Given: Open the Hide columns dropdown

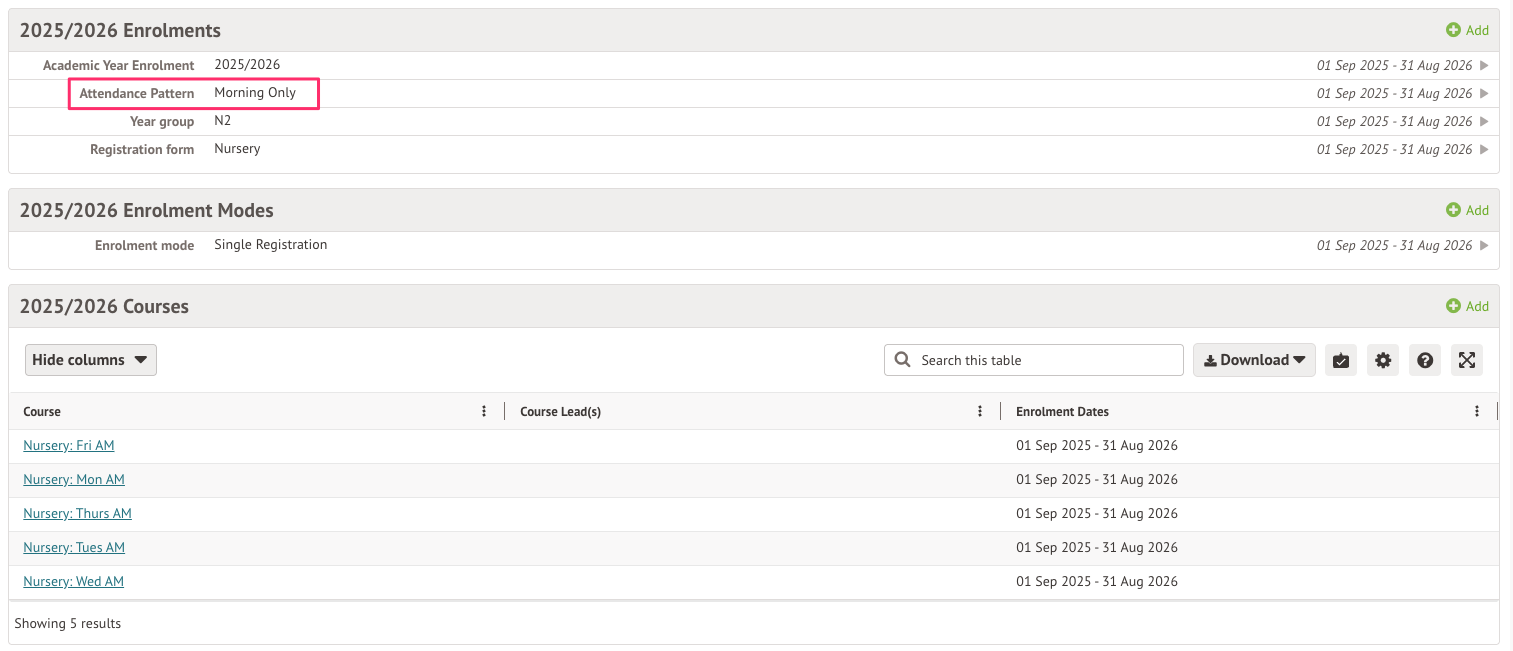Looking at the screenshot, I should tap(90, 360).
